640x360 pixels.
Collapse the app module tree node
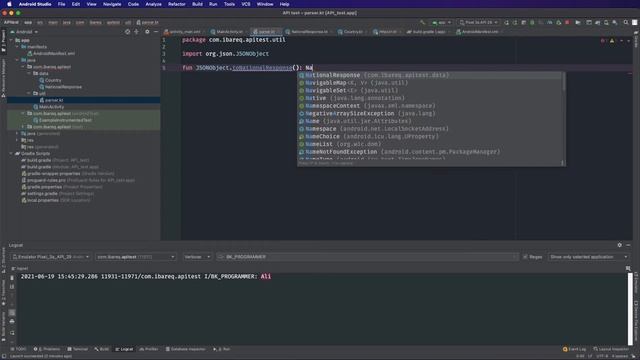pos(11,40)
